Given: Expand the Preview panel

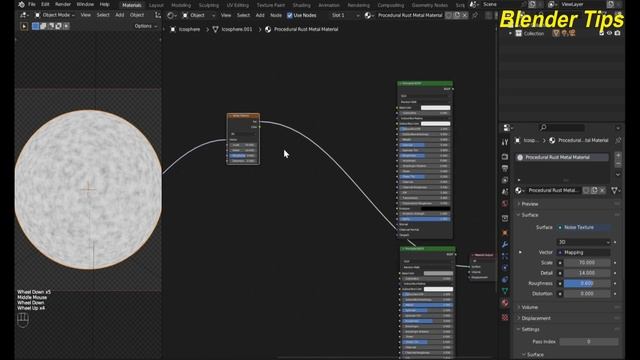Looking at the screenshot, I should tap(529, 204).
